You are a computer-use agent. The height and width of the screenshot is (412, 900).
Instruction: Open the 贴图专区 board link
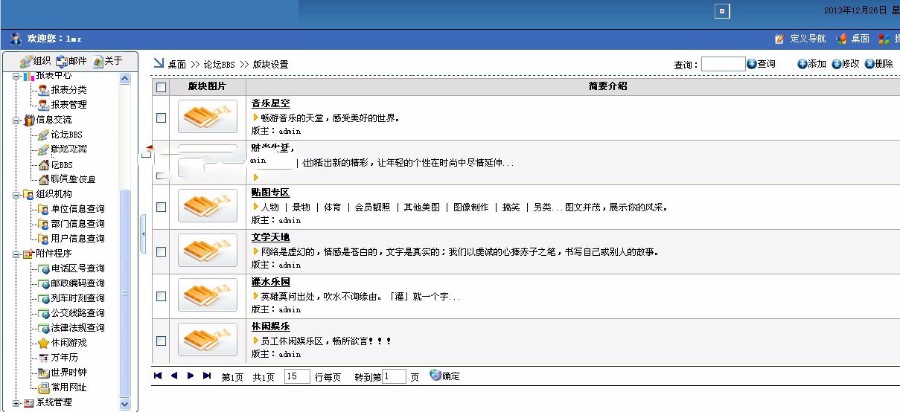(x=270, y=192)
